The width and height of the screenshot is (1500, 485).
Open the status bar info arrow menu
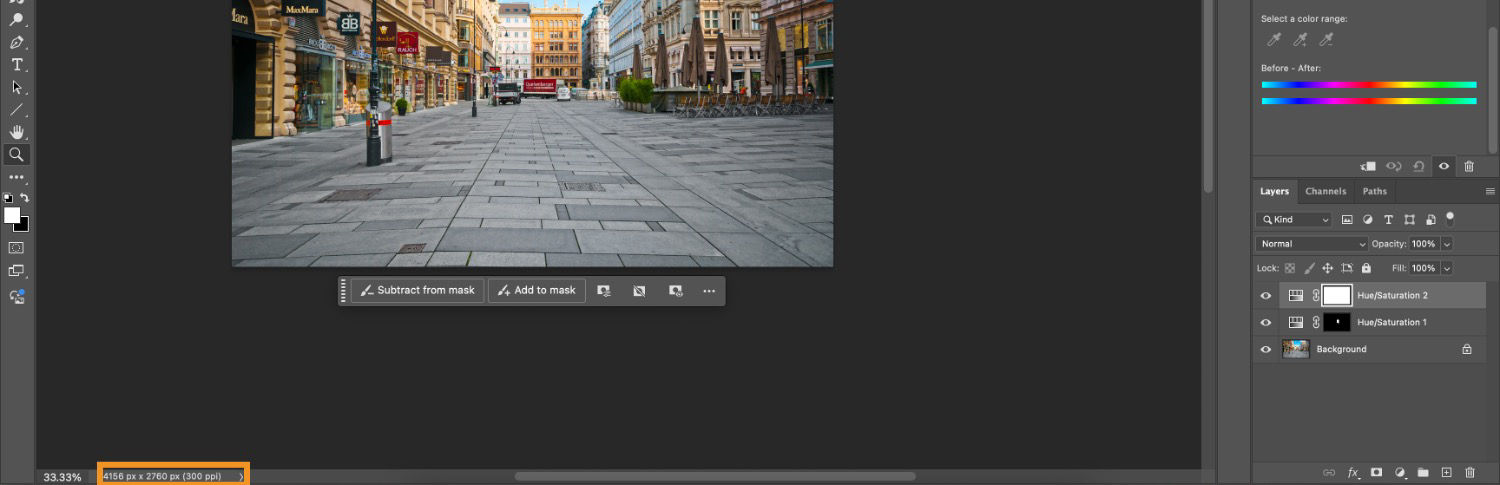click(241, 477)
